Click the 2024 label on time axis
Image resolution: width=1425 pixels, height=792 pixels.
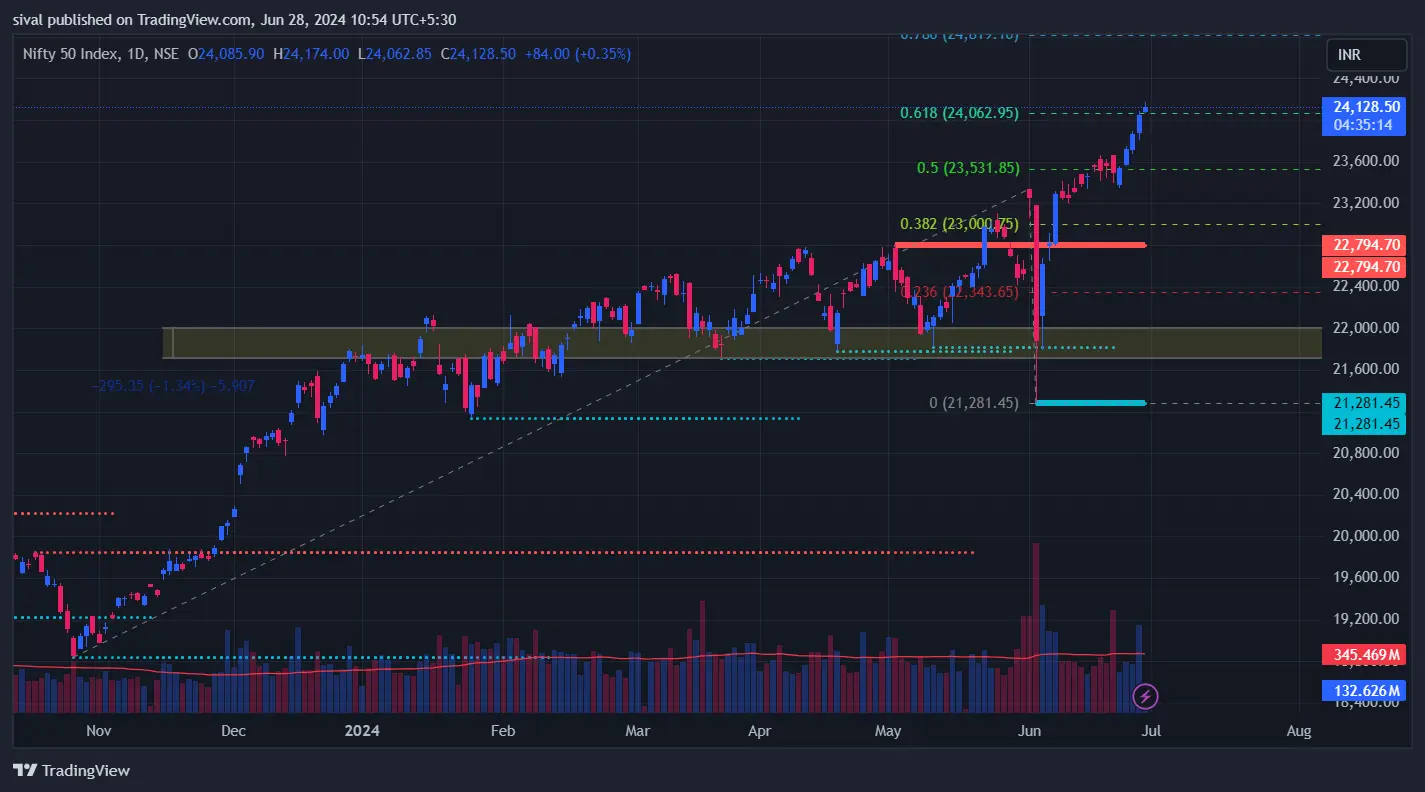(360, 731)
